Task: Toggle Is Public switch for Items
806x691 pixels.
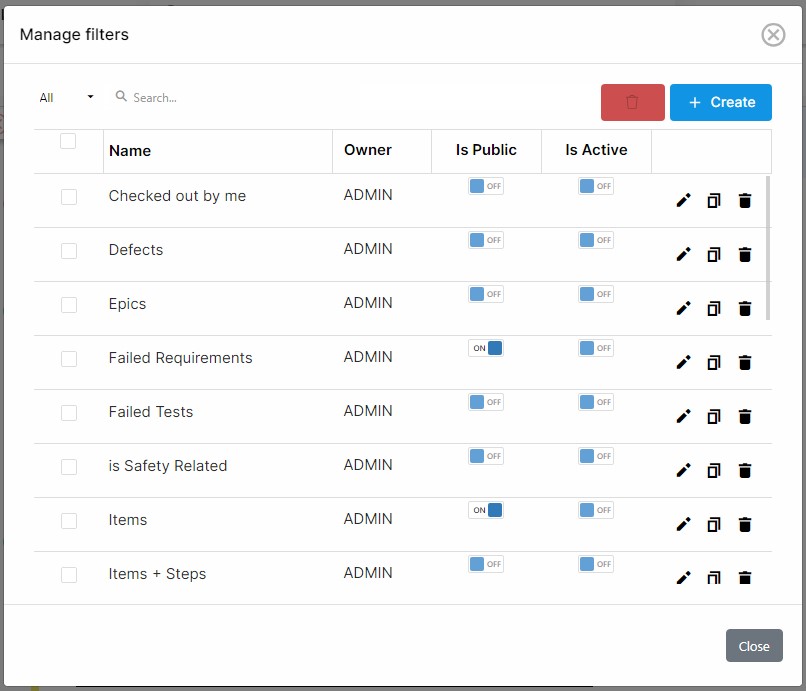Action: pos(486,510)
